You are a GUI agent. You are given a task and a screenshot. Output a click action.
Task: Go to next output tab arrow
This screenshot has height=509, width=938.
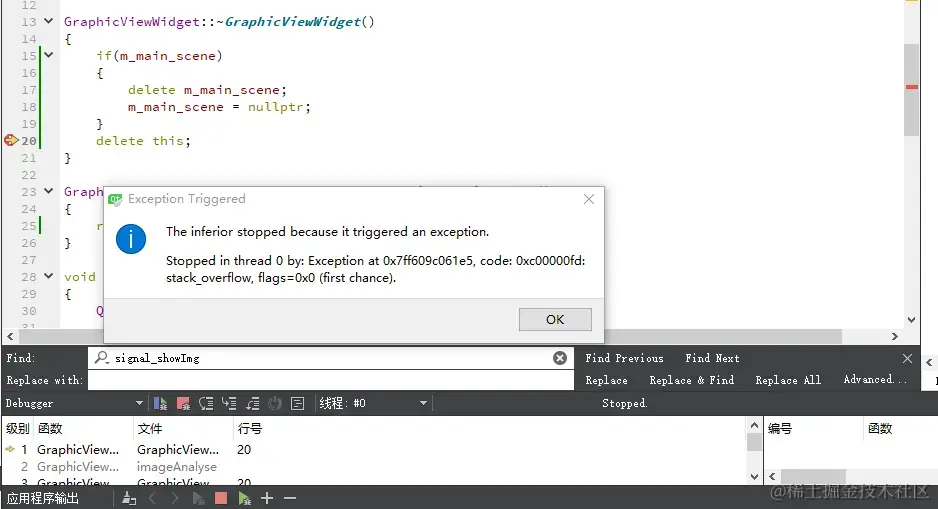coord(174,498)
